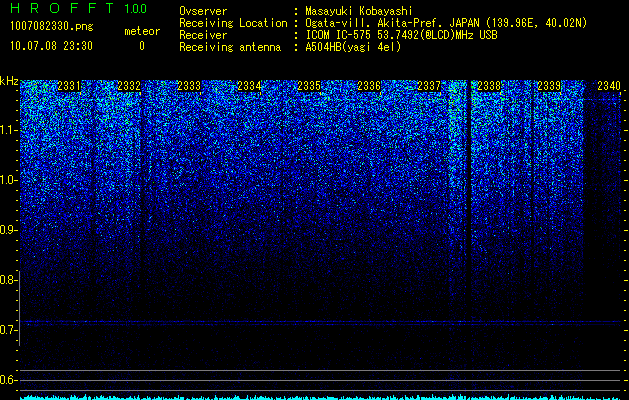Screen dimensions: 629x400
Task: Click the 0.6 kHz axis label
Action: (x=9, y=380)
